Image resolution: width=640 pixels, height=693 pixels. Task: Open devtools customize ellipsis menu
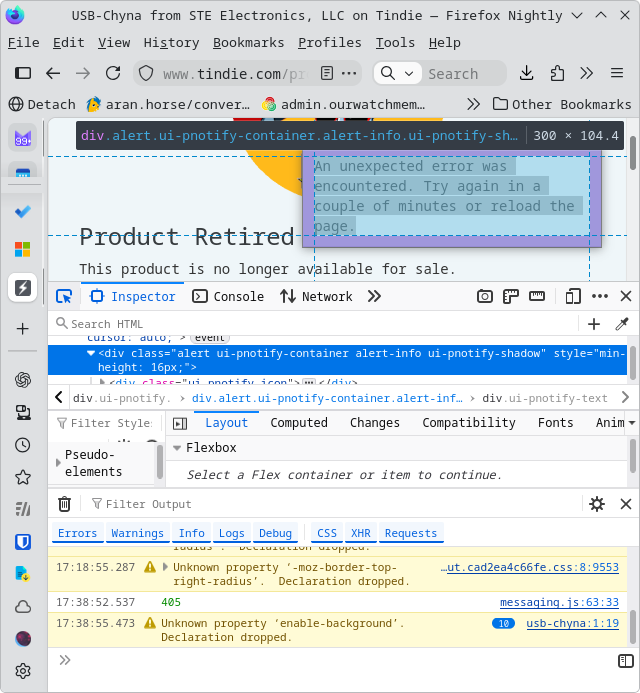click(x=600, y=297)
